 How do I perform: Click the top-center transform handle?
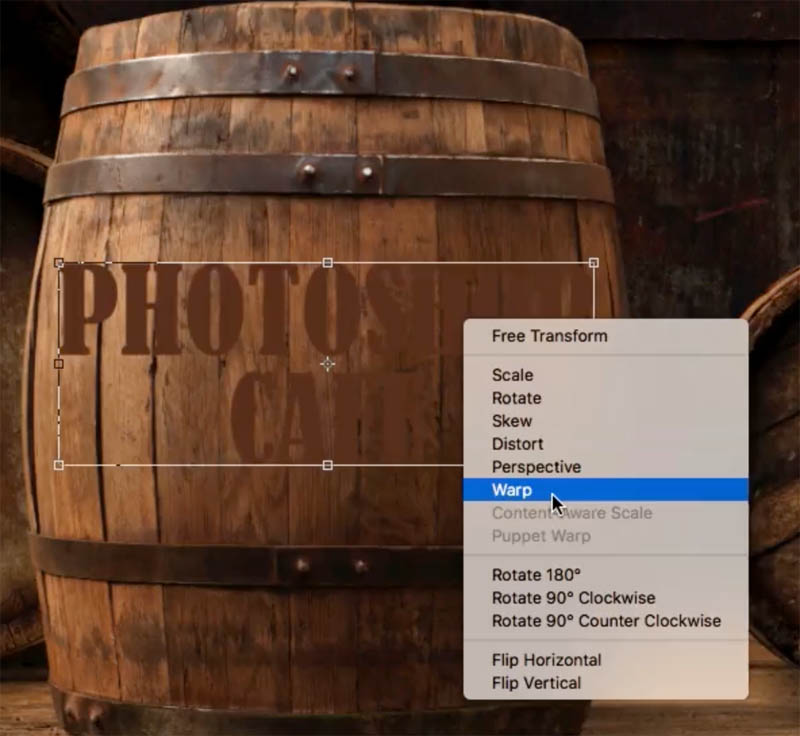(328, 263)
